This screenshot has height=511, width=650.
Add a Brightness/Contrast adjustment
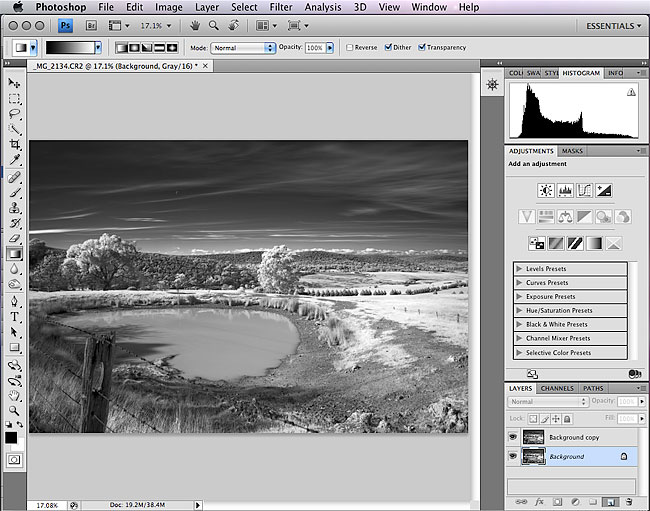(x=546, y=190)
